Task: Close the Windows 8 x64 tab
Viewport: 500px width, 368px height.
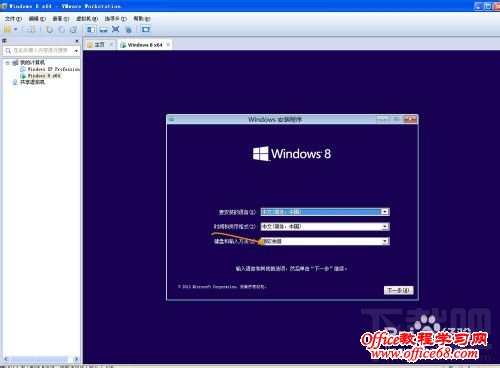Action: click(168, 44)
